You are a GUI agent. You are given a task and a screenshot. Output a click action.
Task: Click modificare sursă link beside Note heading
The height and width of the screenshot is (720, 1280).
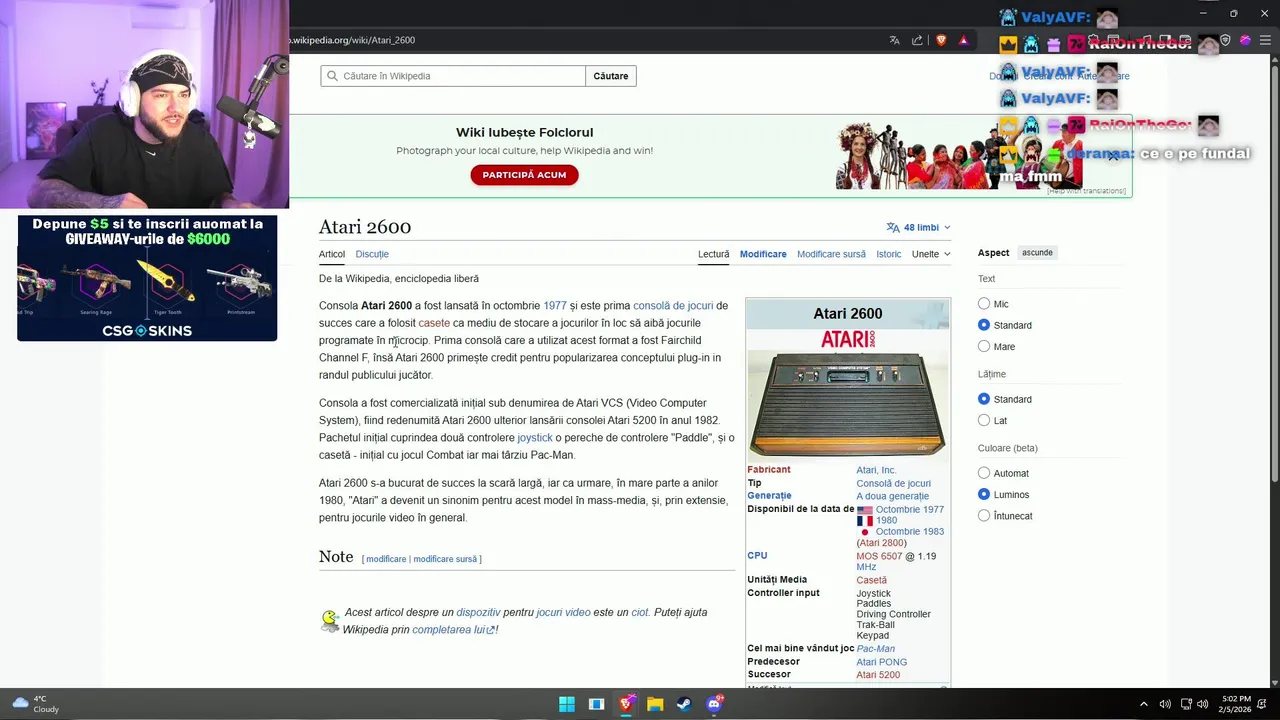click(x=445, y=559)
